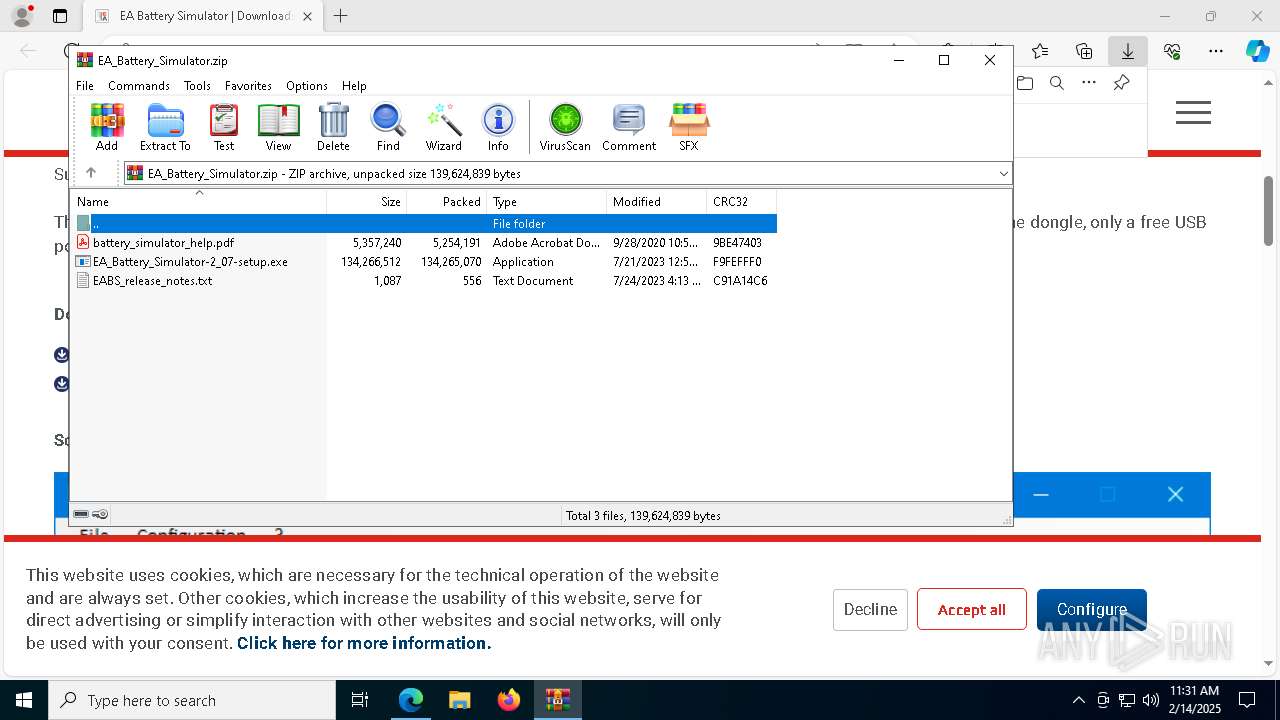Open the Wizard tool
Screen dimensions: 1280x720
tap(443, 127)
